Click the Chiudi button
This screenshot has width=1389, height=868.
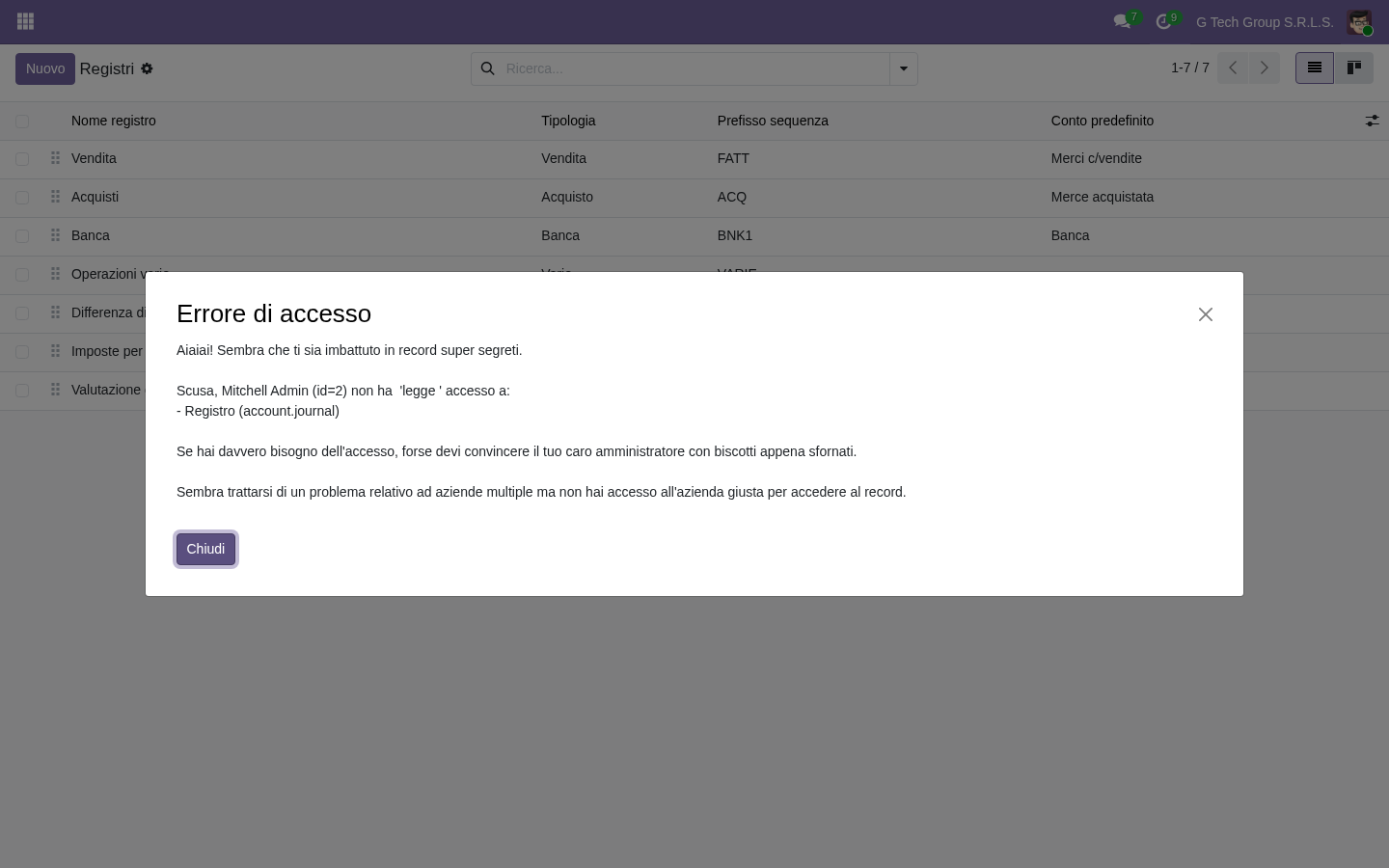(205, 549)
